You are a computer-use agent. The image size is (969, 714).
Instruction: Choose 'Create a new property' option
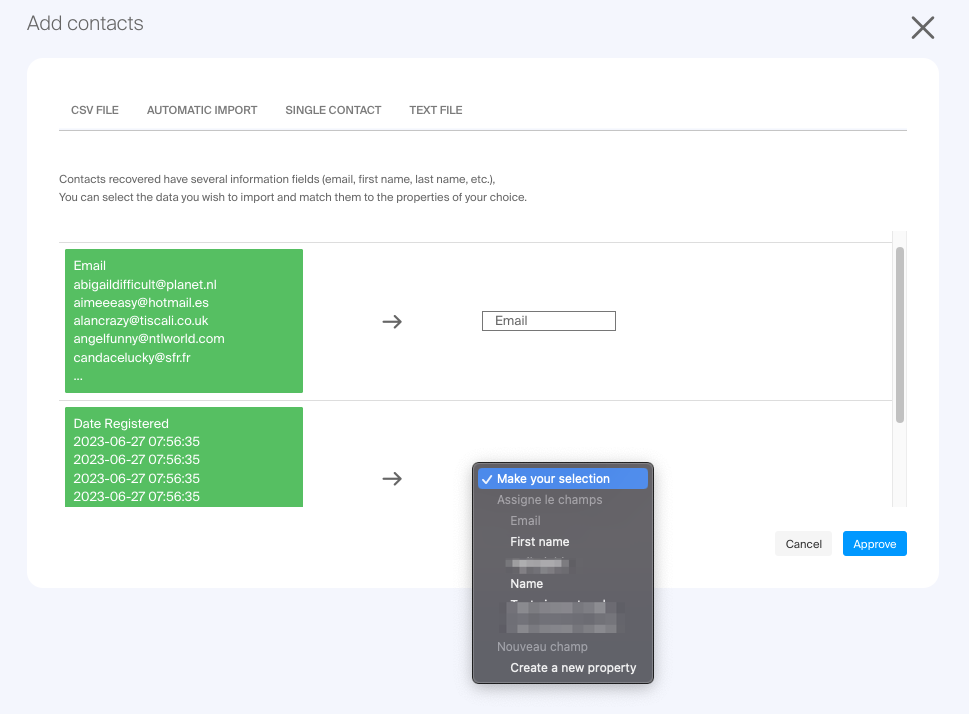point(573,668)
